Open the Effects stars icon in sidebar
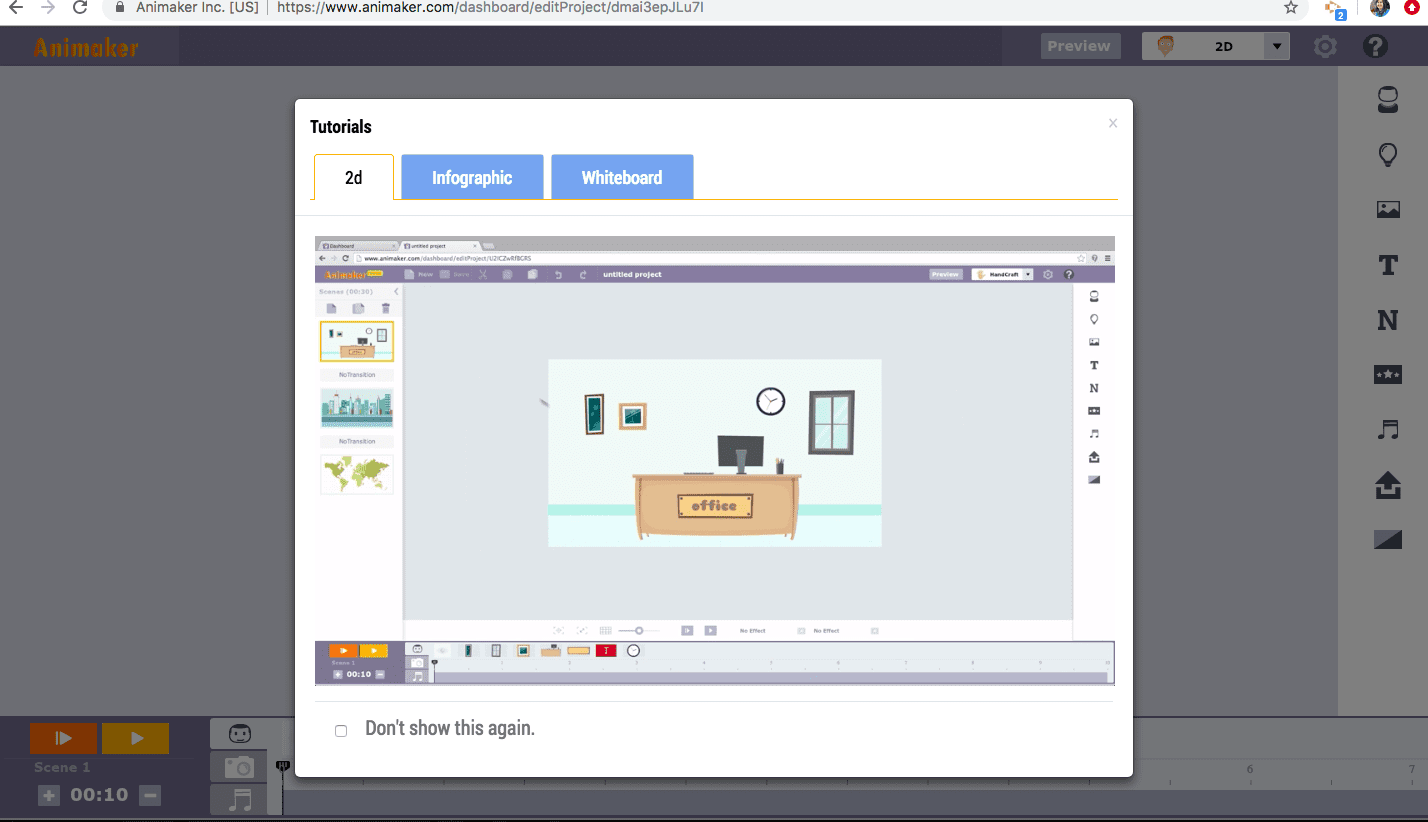 1388,375
